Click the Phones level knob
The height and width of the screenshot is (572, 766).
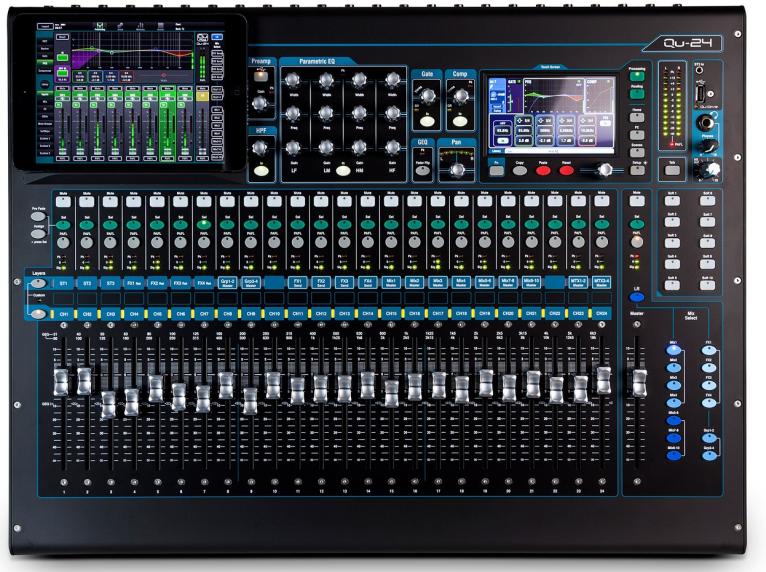pos(706,146)
